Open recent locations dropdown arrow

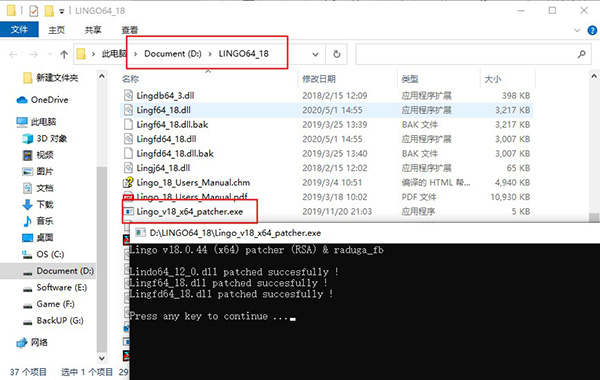point(50,54)
